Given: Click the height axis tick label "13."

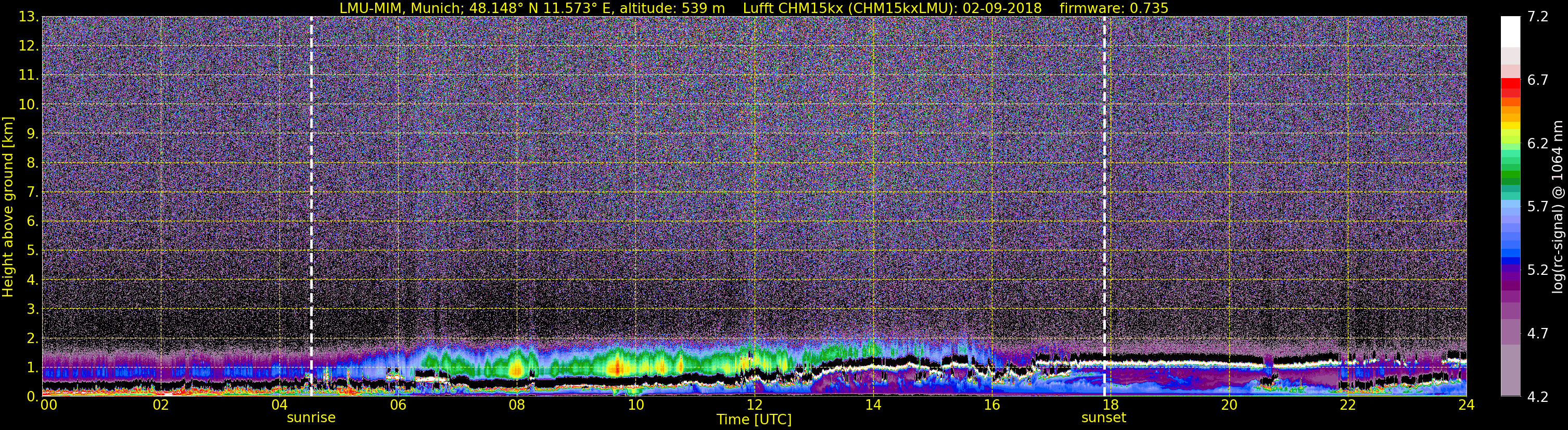Looking at the screenshot, I should pos(29,17).
